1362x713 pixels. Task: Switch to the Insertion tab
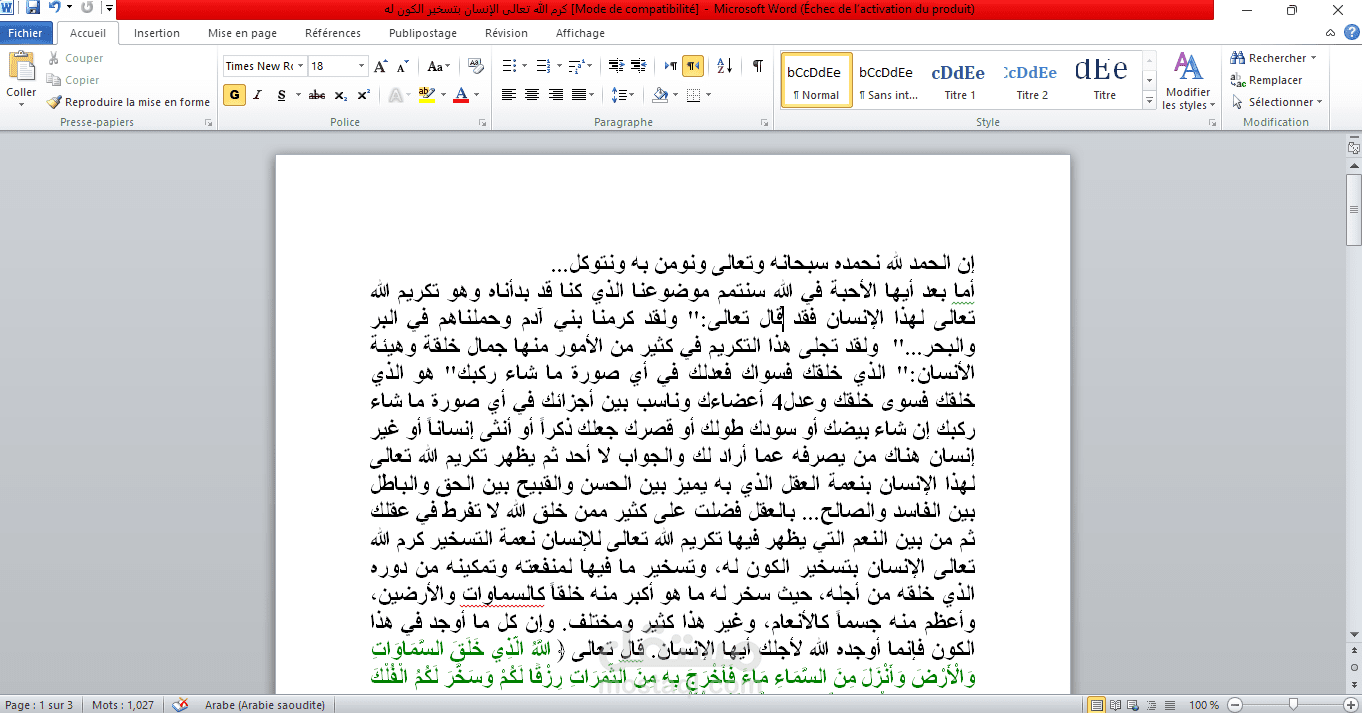157,33
